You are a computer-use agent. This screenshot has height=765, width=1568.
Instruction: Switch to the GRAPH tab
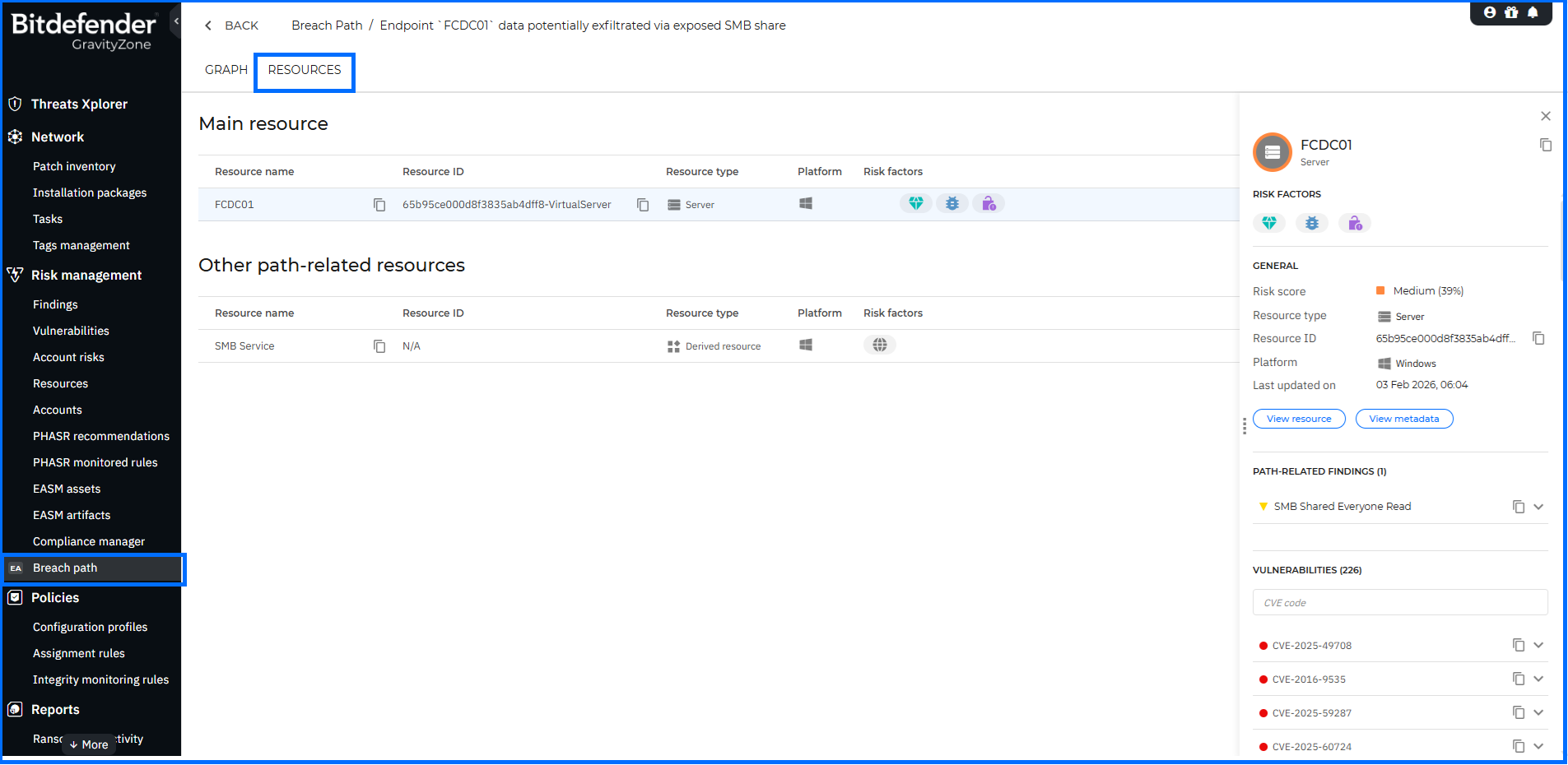click(226, 70)
